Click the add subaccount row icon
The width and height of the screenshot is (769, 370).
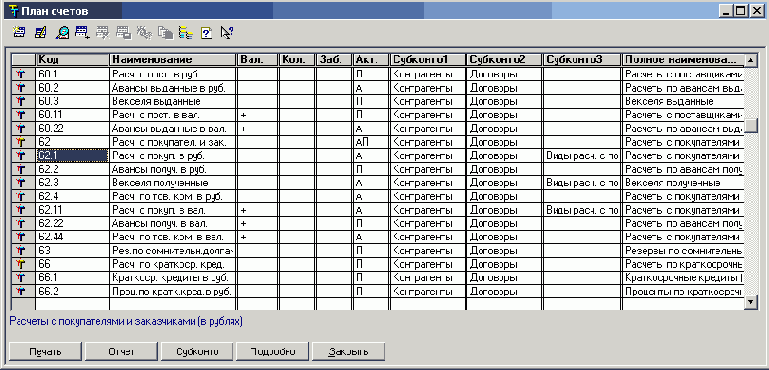coord(82,33)
